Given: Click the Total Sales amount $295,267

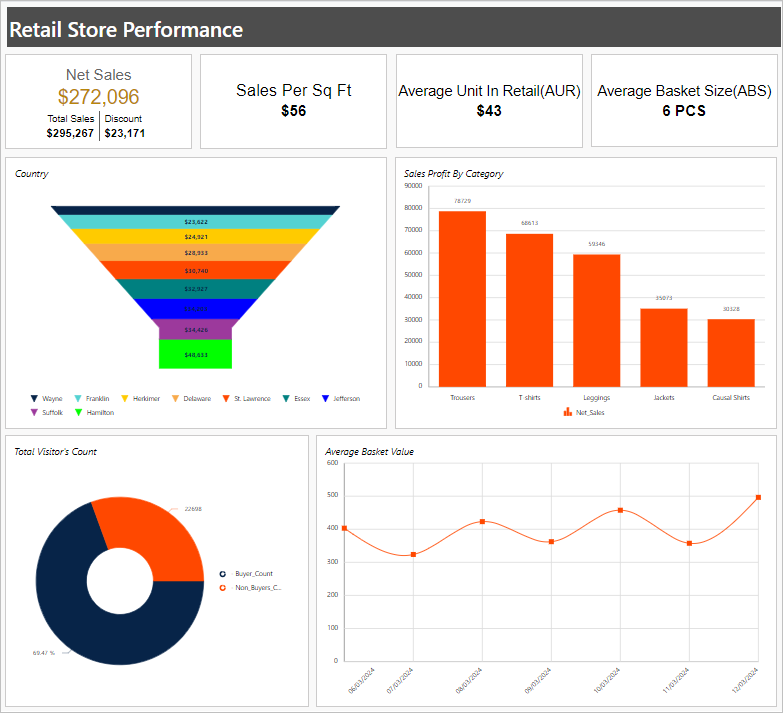Looking at the screenshot, I should (70, 133).
